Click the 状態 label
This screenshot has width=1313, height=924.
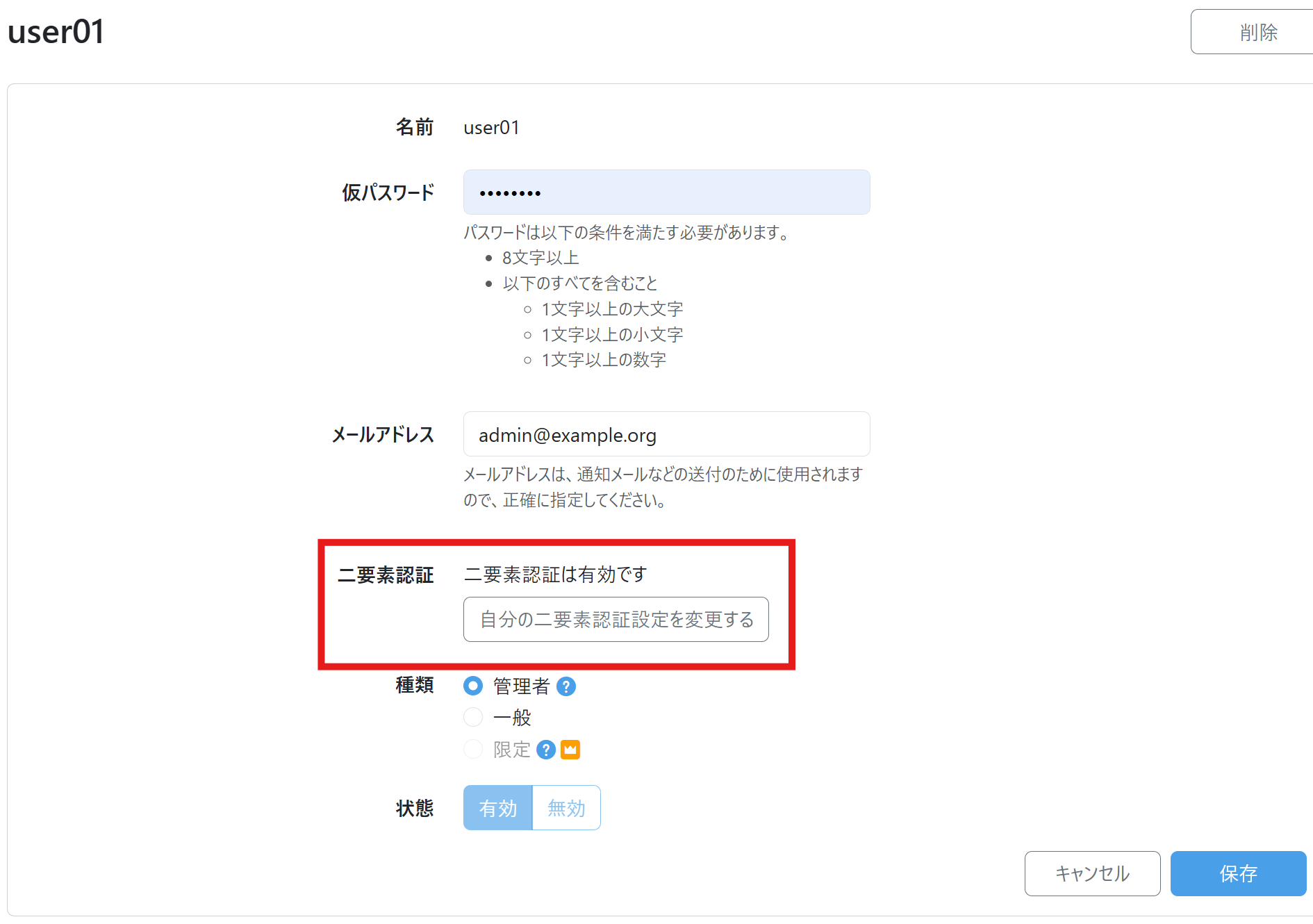[415, 808]
